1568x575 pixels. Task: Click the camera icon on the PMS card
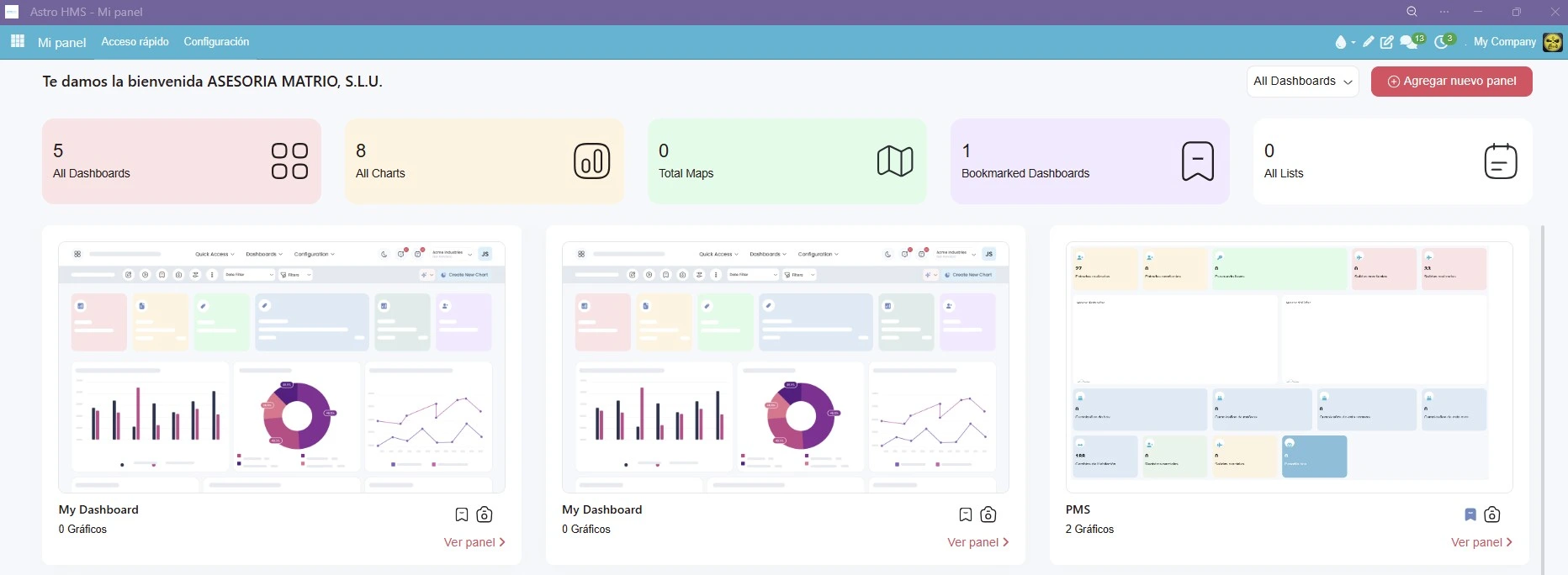point(1492,514)
